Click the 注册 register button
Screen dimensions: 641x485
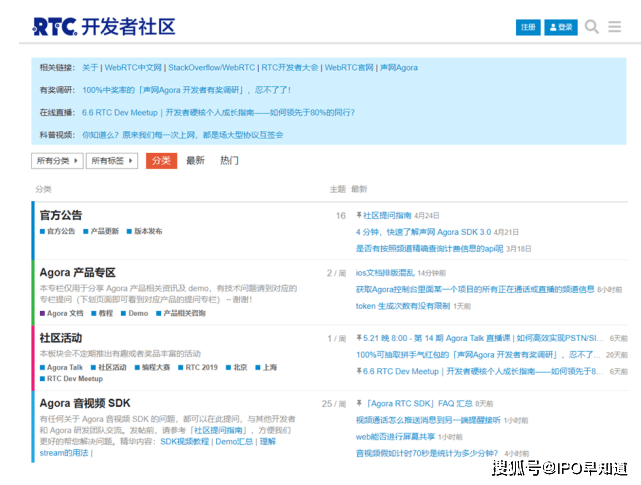click(x=528, y=27)
